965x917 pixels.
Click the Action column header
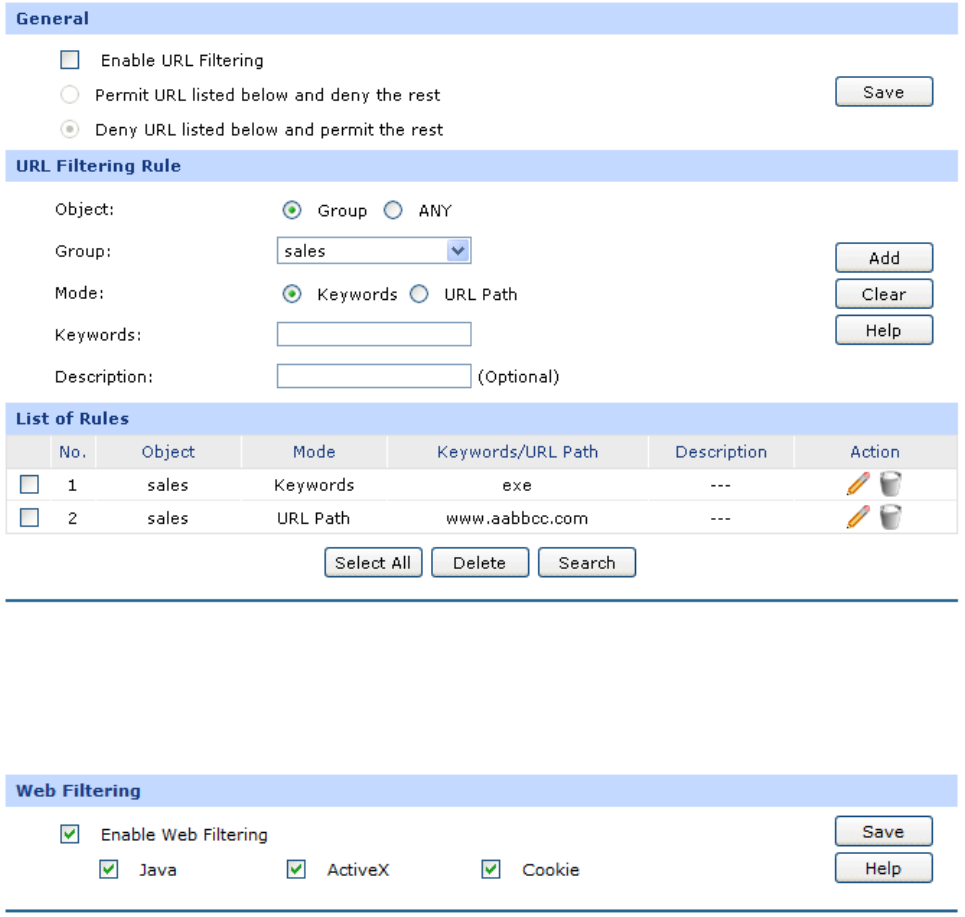[875, 452]
